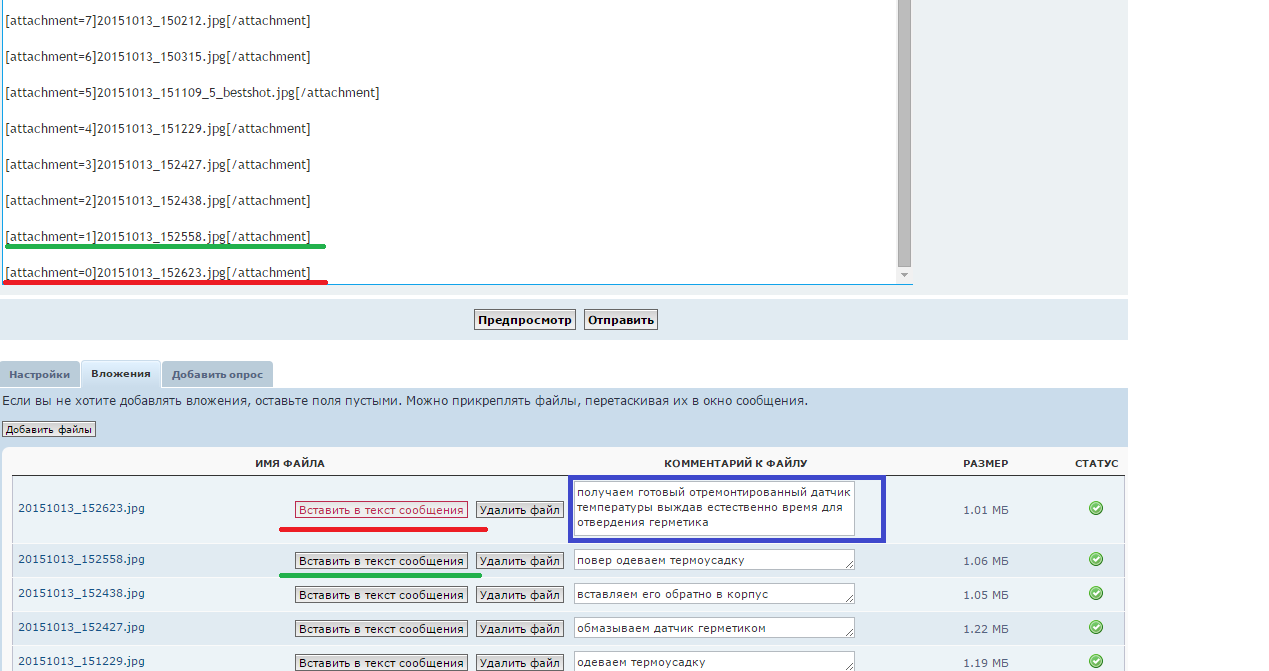This screenshot has width=1269, height=671.
Task: Click the green status checkmark for 20151013_152558.jpg
Action: tap(1096, 559)
